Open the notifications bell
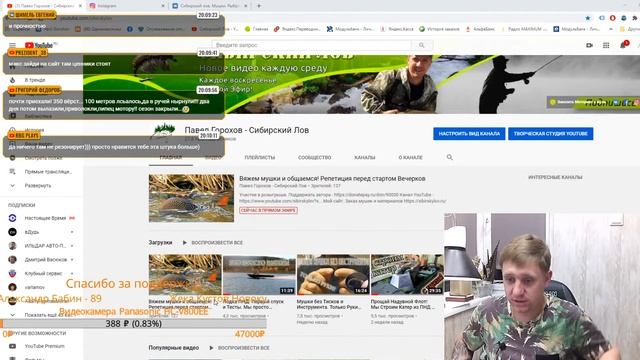This screenshot has width=640, height=360. click(623, 45)
